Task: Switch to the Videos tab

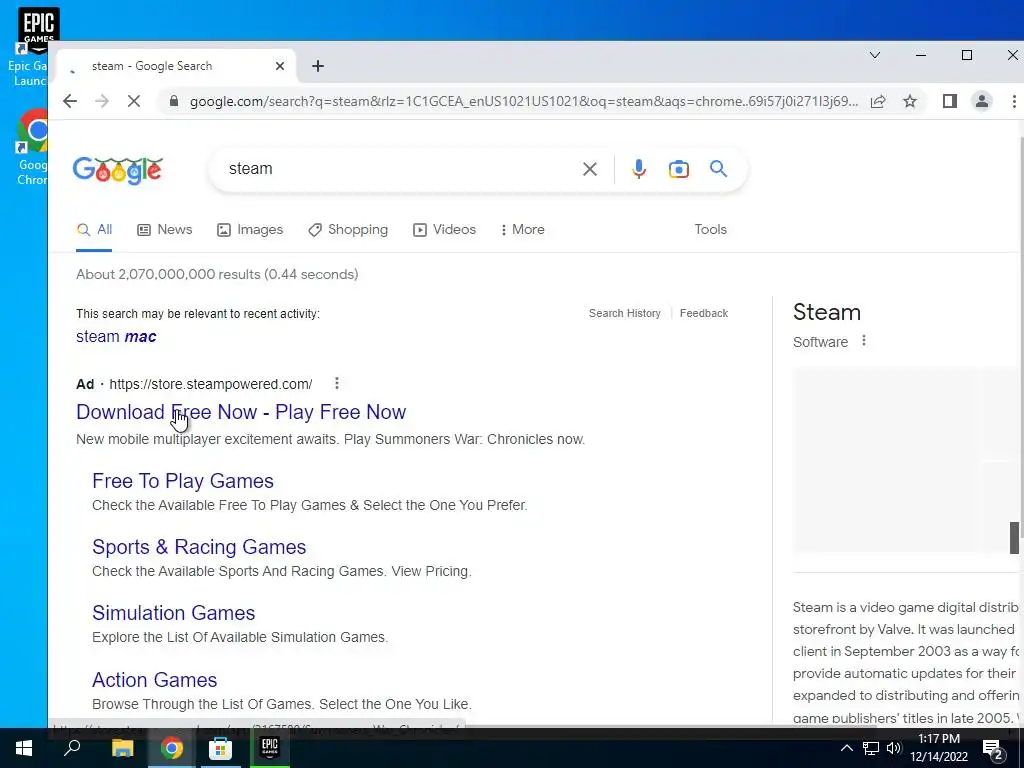Action: pos(444,230)
